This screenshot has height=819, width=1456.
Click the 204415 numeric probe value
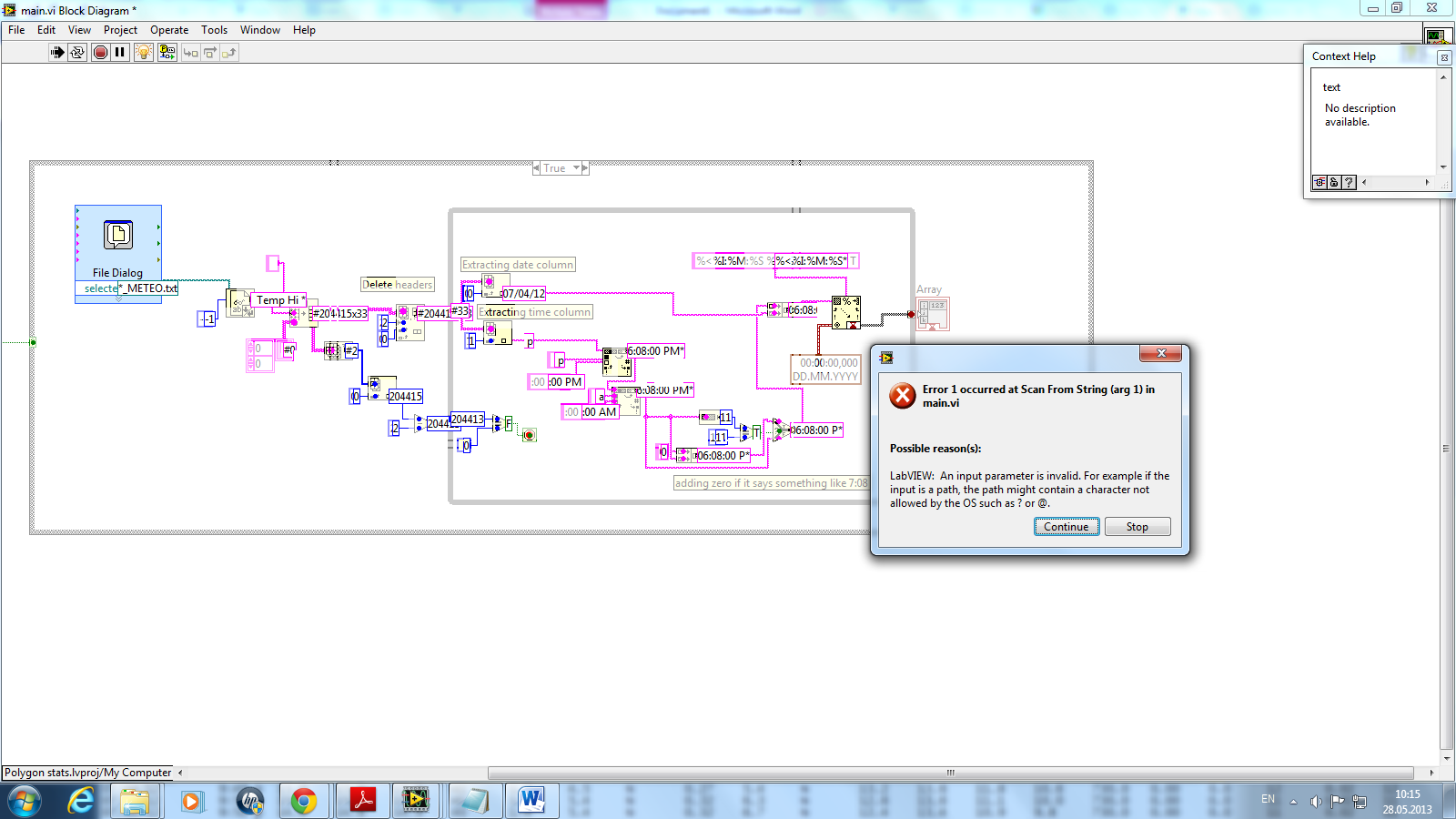pyautogui.click(x=404, y=397)
